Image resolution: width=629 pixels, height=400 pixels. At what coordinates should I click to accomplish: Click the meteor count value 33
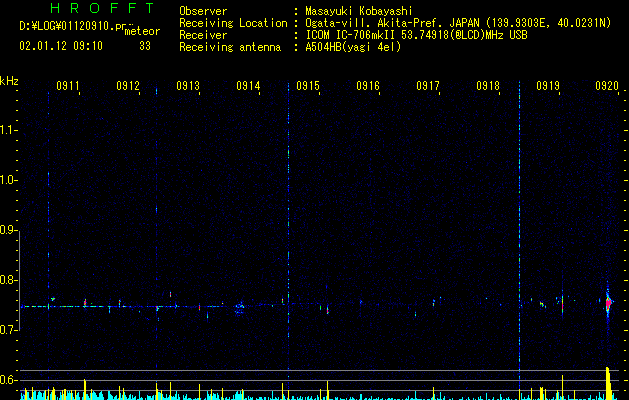point(145,46)
